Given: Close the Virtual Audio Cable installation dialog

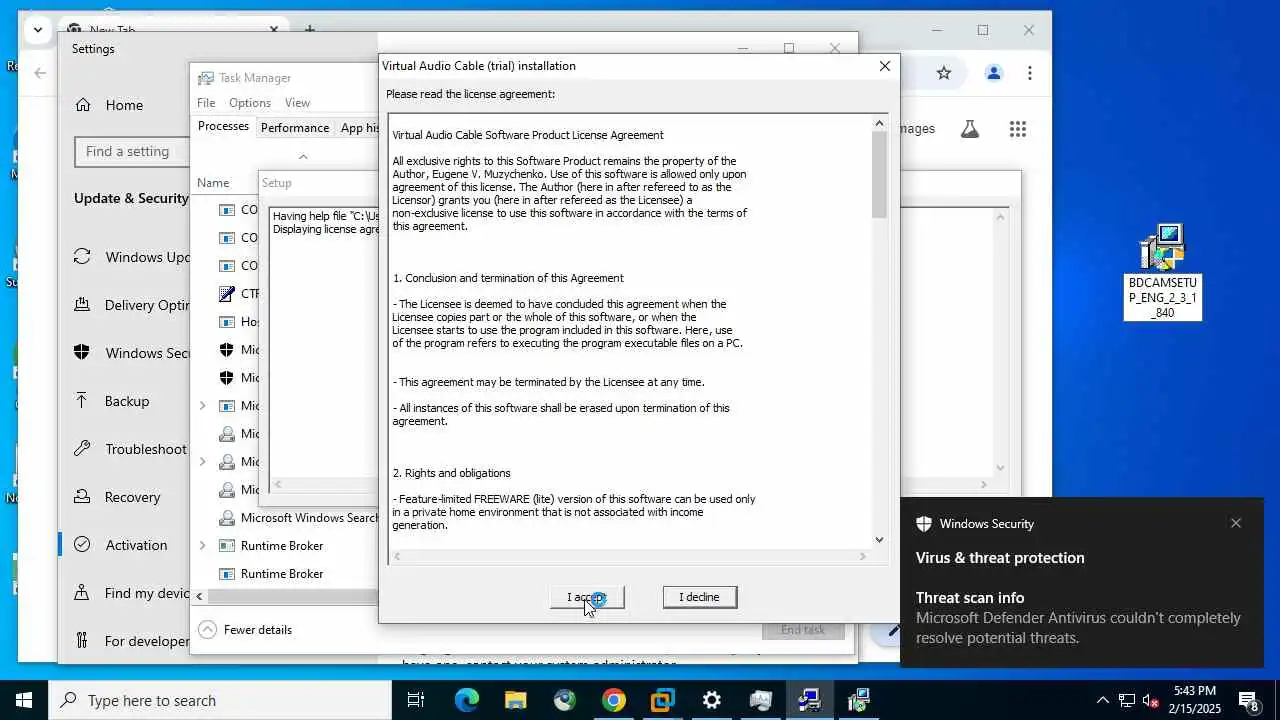Looking at the screenshot, I should coord(884,66).
